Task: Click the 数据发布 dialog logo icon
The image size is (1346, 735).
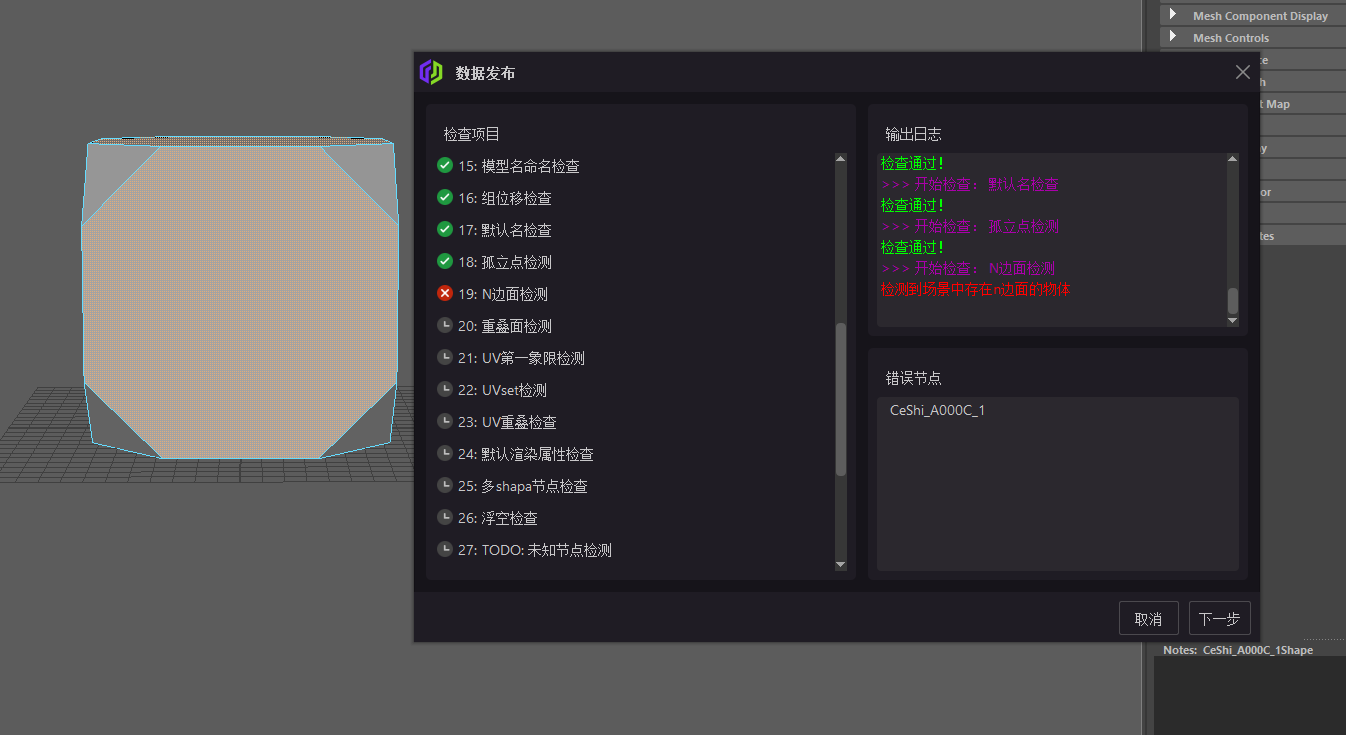Action: (431, 72)
